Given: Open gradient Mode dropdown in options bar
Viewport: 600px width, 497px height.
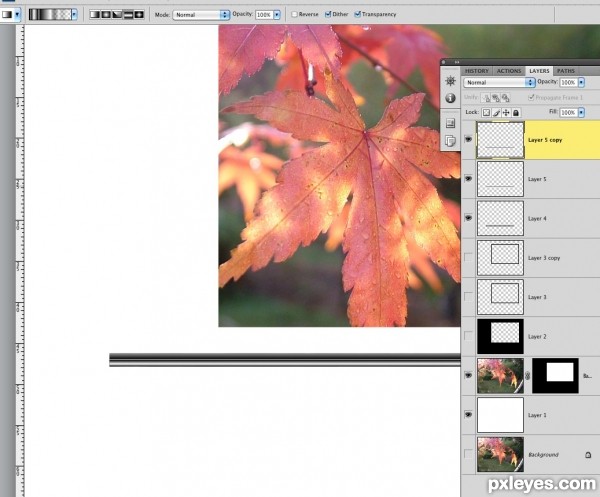Looking at the screenshot, I should (201, 15).
